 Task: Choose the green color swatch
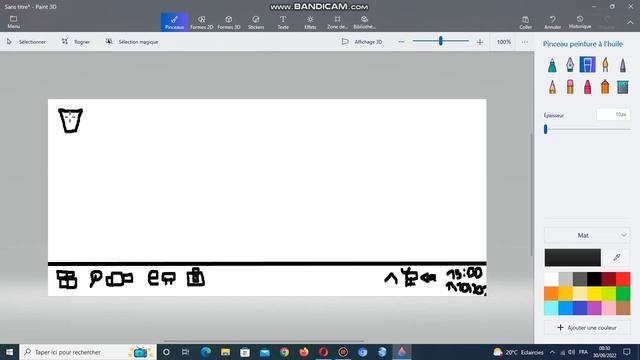[623, 293]
